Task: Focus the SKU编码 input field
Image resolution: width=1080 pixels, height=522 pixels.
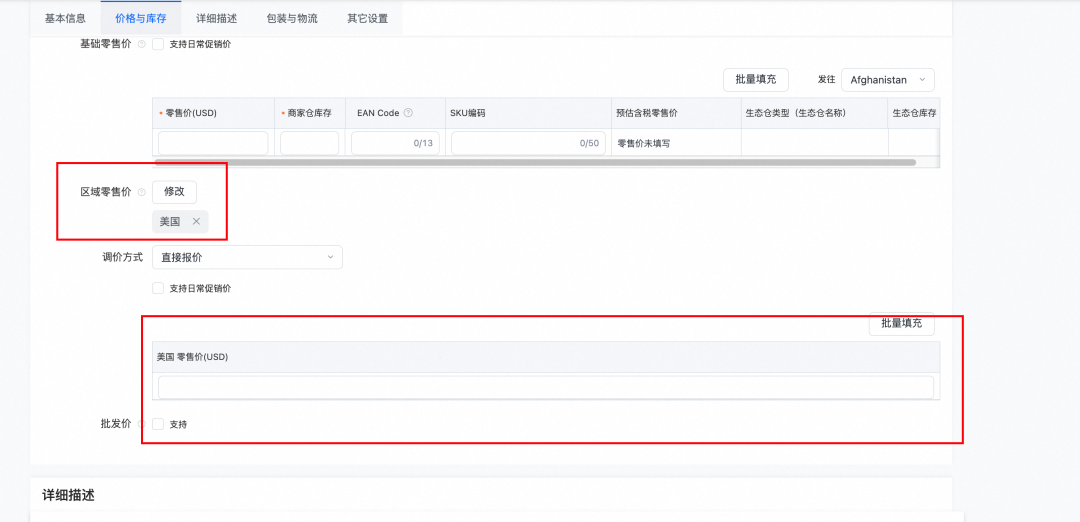Action: (527, 143)
